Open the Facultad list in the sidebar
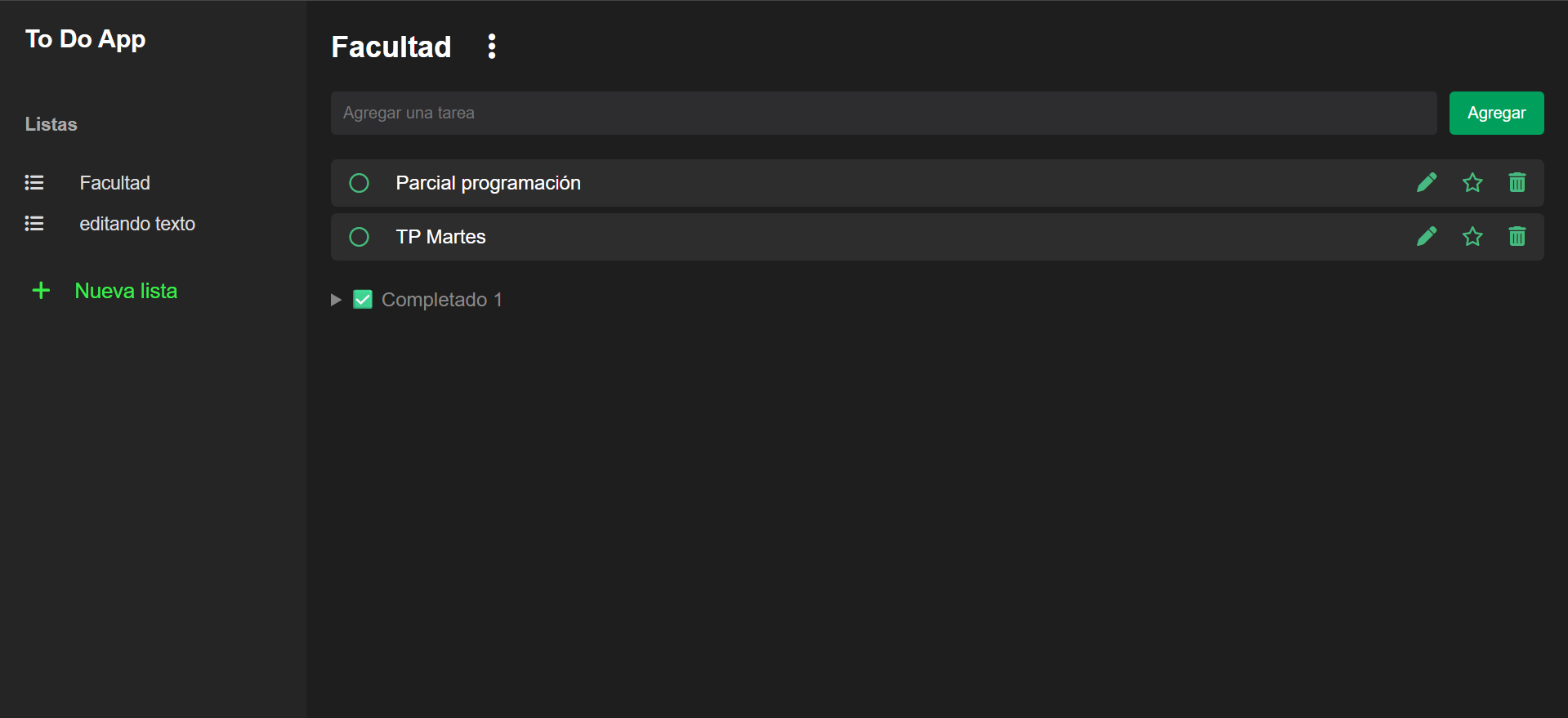Viewport: 1568px width, 718px height. click(114, 182)
